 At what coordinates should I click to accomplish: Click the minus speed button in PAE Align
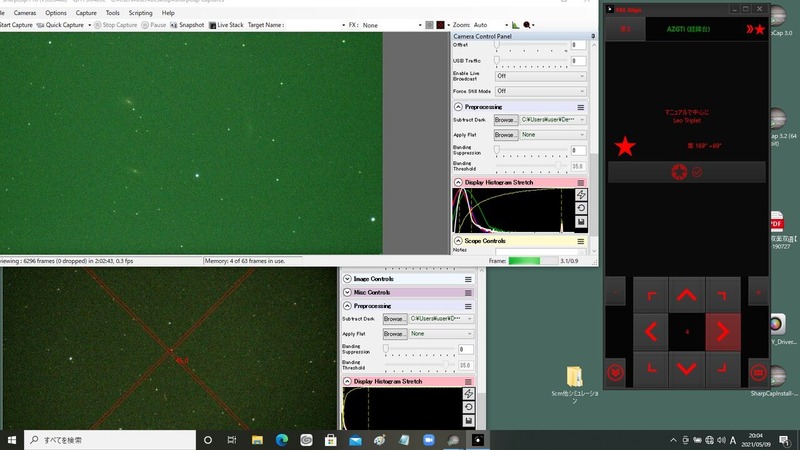coord(615,292)
